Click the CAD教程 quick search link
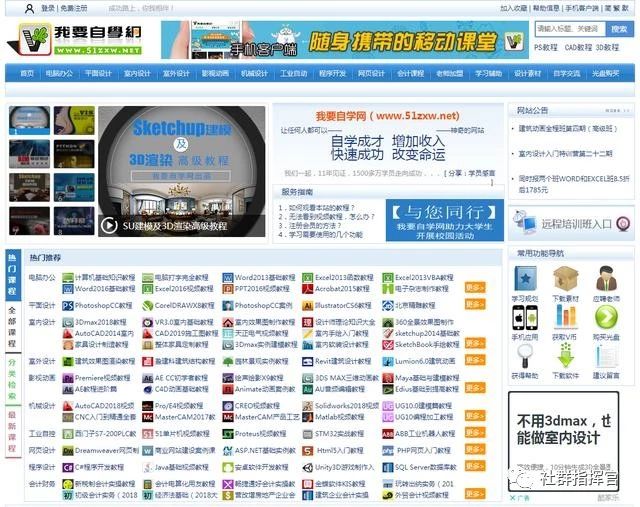The width and height of the screenshot is (640, 507). [x=578, y=47]
